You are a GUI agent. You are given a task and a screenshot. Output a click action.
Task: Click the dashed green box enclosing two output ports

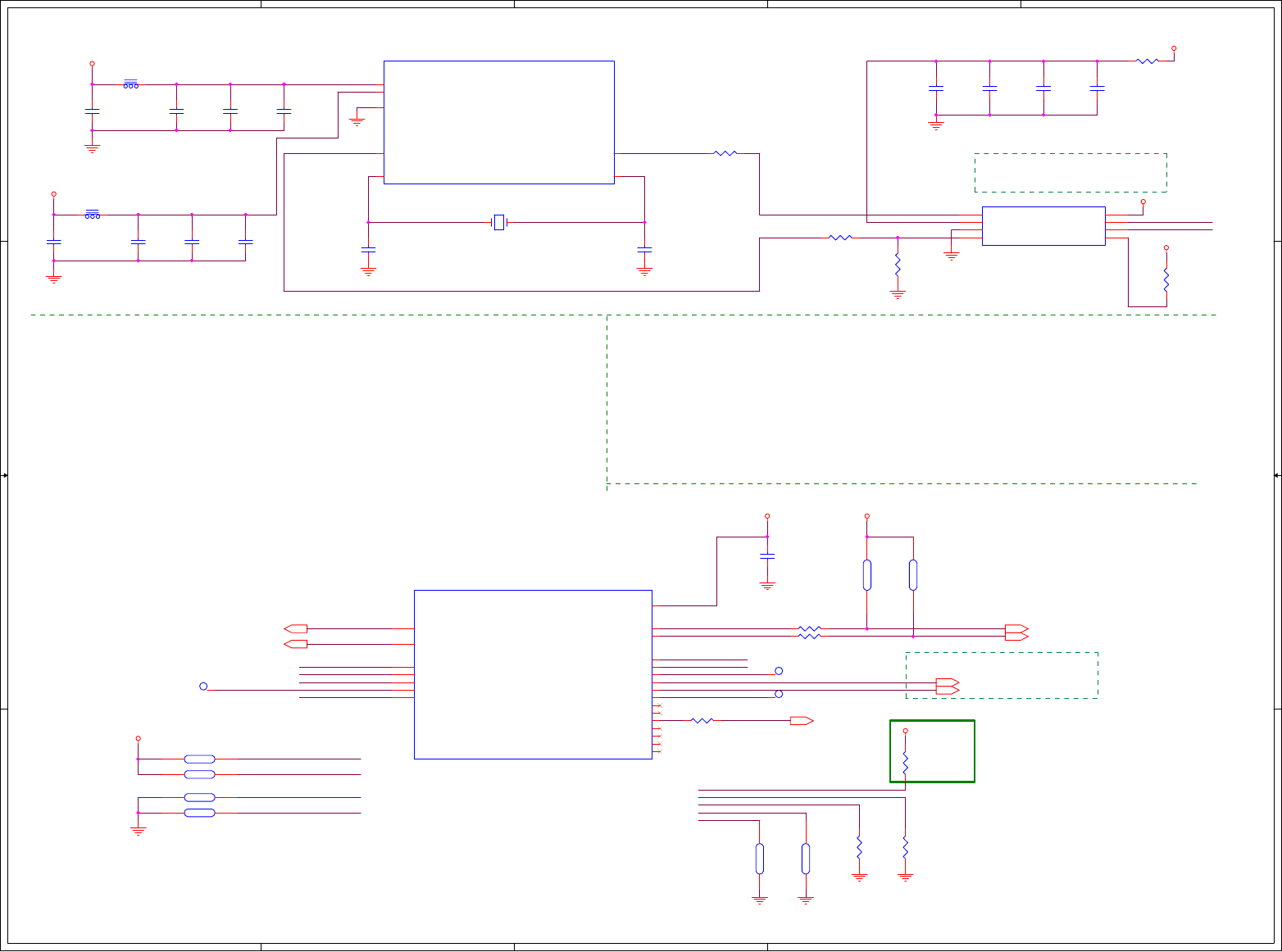1002,675
